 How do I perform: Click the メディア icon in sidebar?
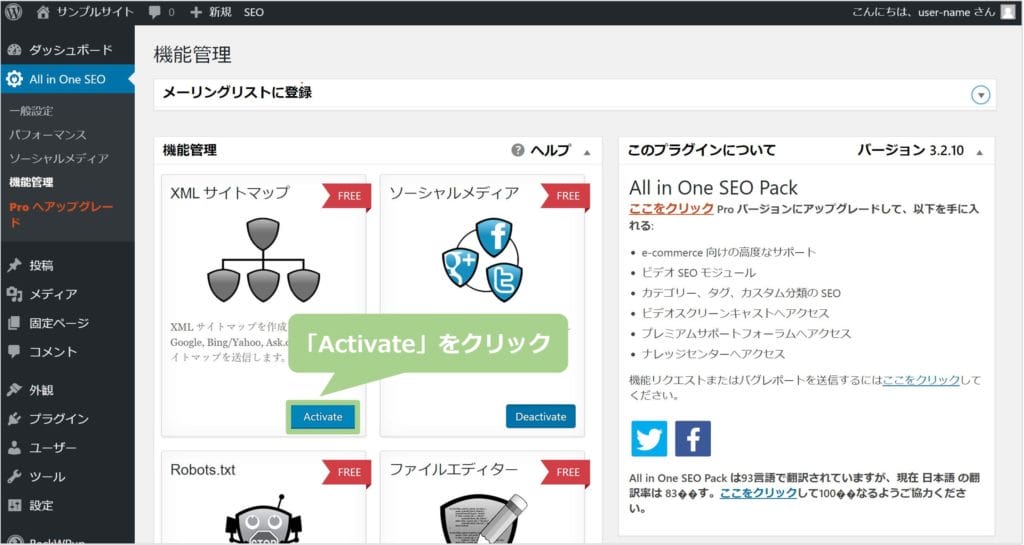(14, 294)
